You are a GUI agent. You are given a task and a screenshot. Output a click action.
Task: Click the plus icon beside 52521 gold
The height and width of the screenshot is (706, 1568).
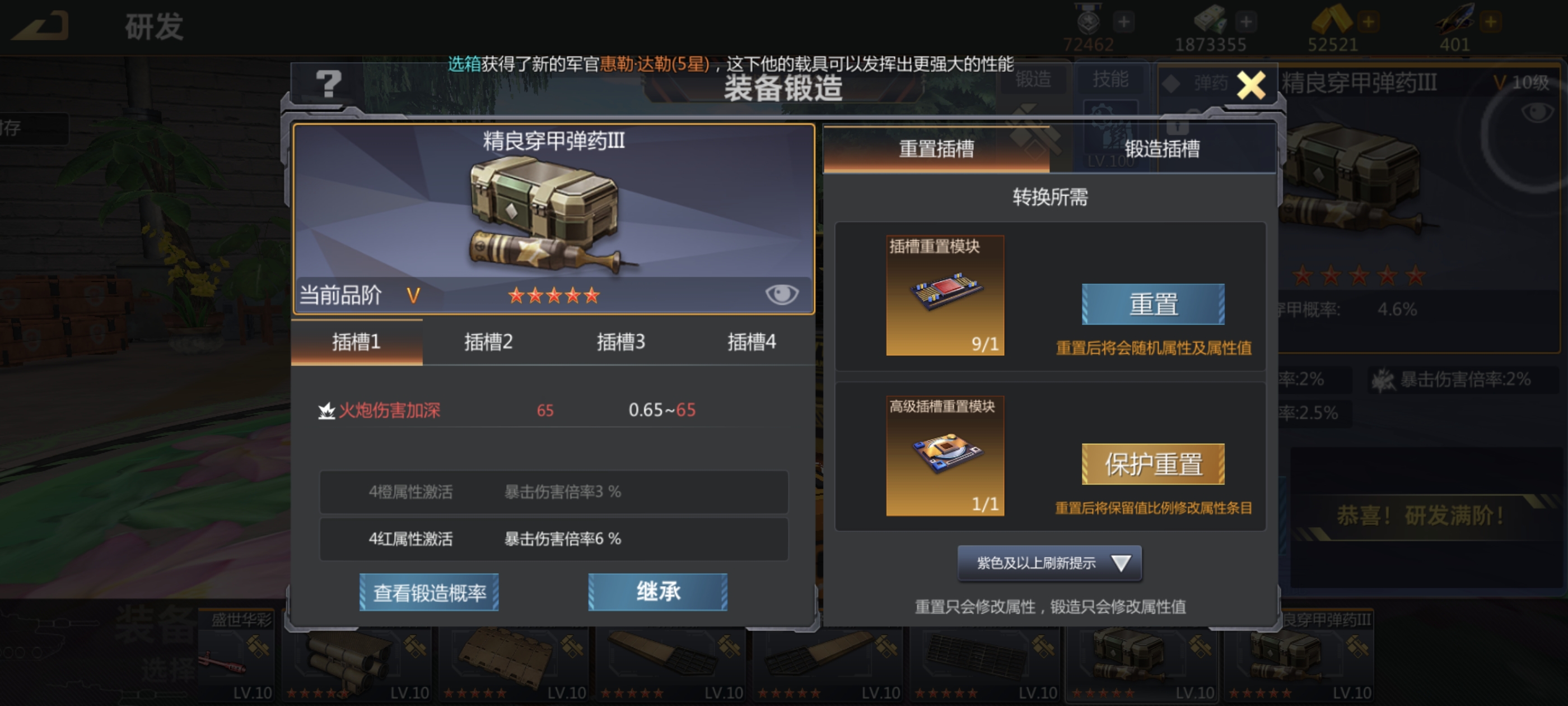1368,22
